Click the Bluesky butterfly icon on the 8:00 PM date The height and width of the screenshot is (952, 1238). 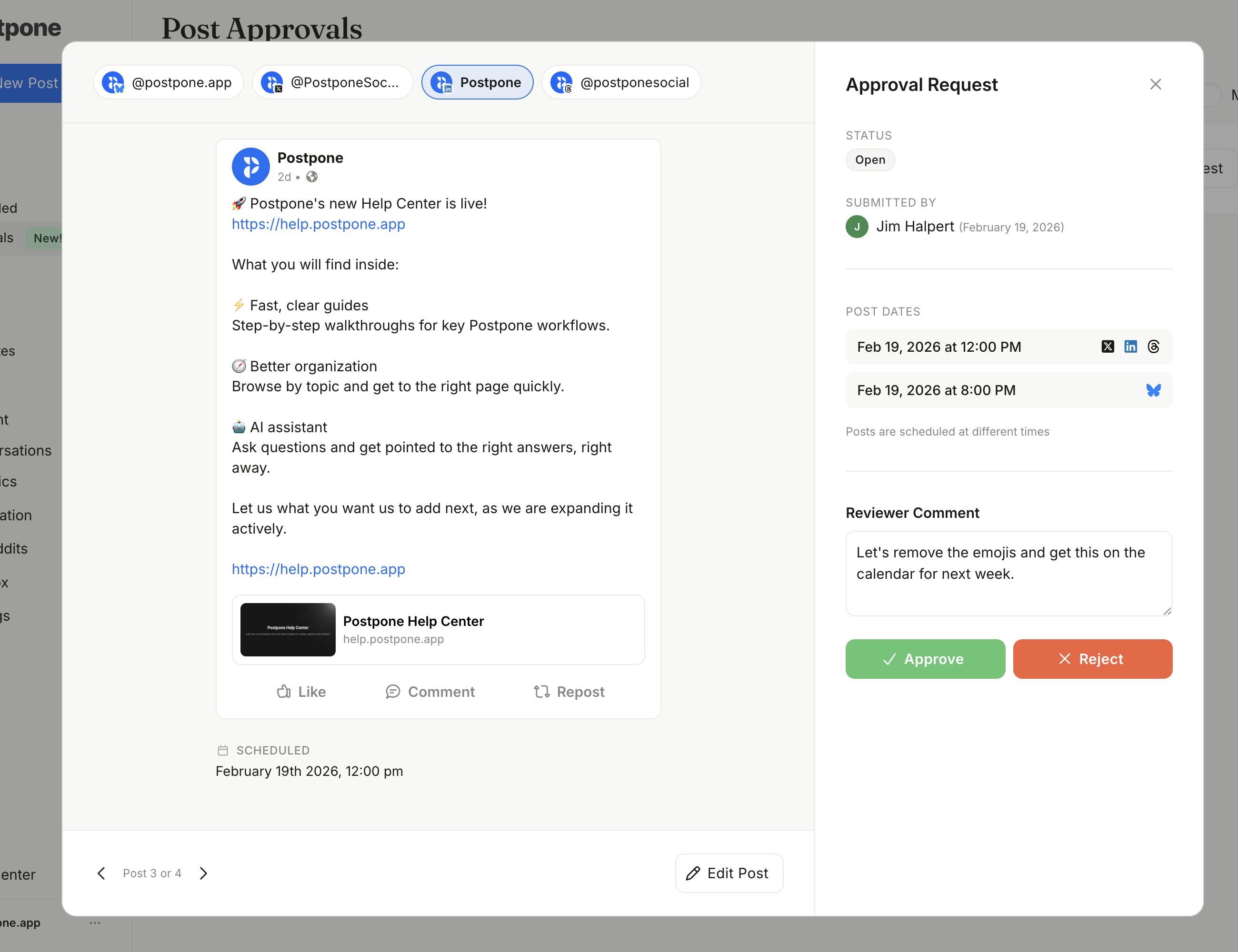pyautogui.click(x=1154, y=390)
